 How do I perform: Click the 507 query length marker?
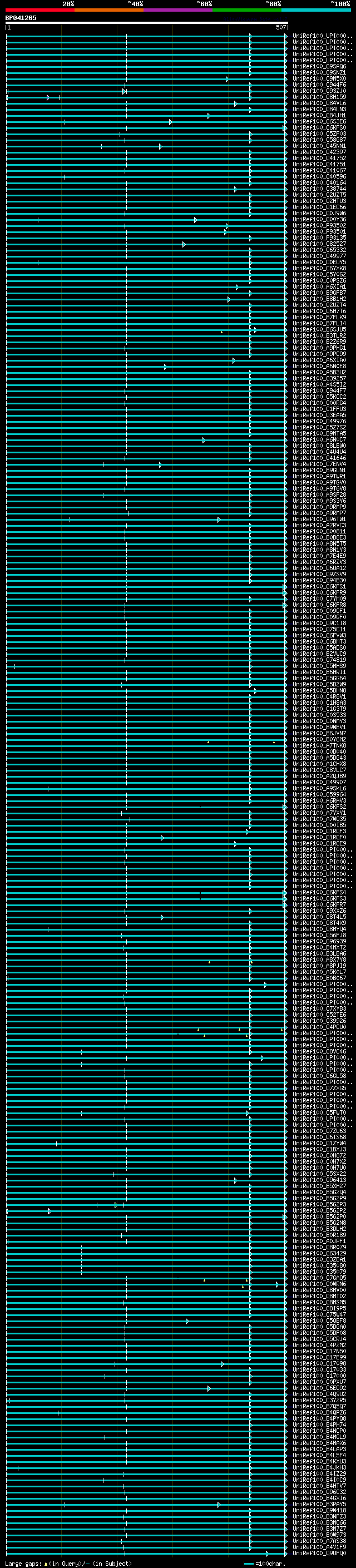click(x=280, y=27)
